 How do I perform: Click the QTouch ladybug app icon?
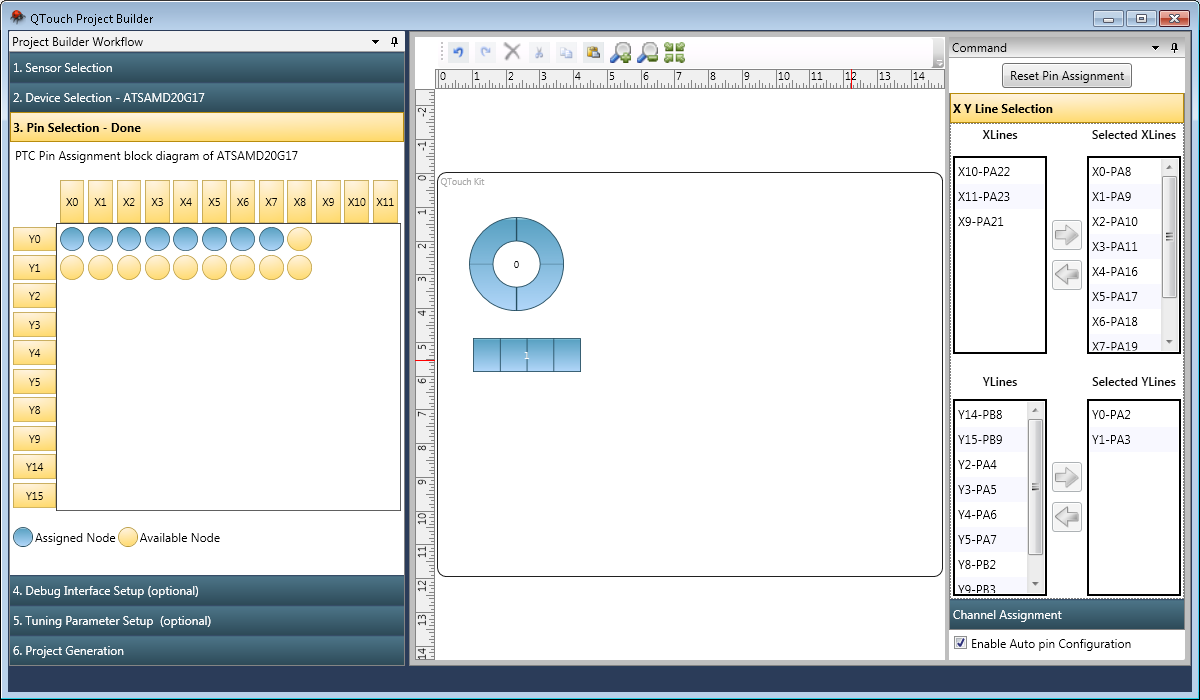[17, 17]
